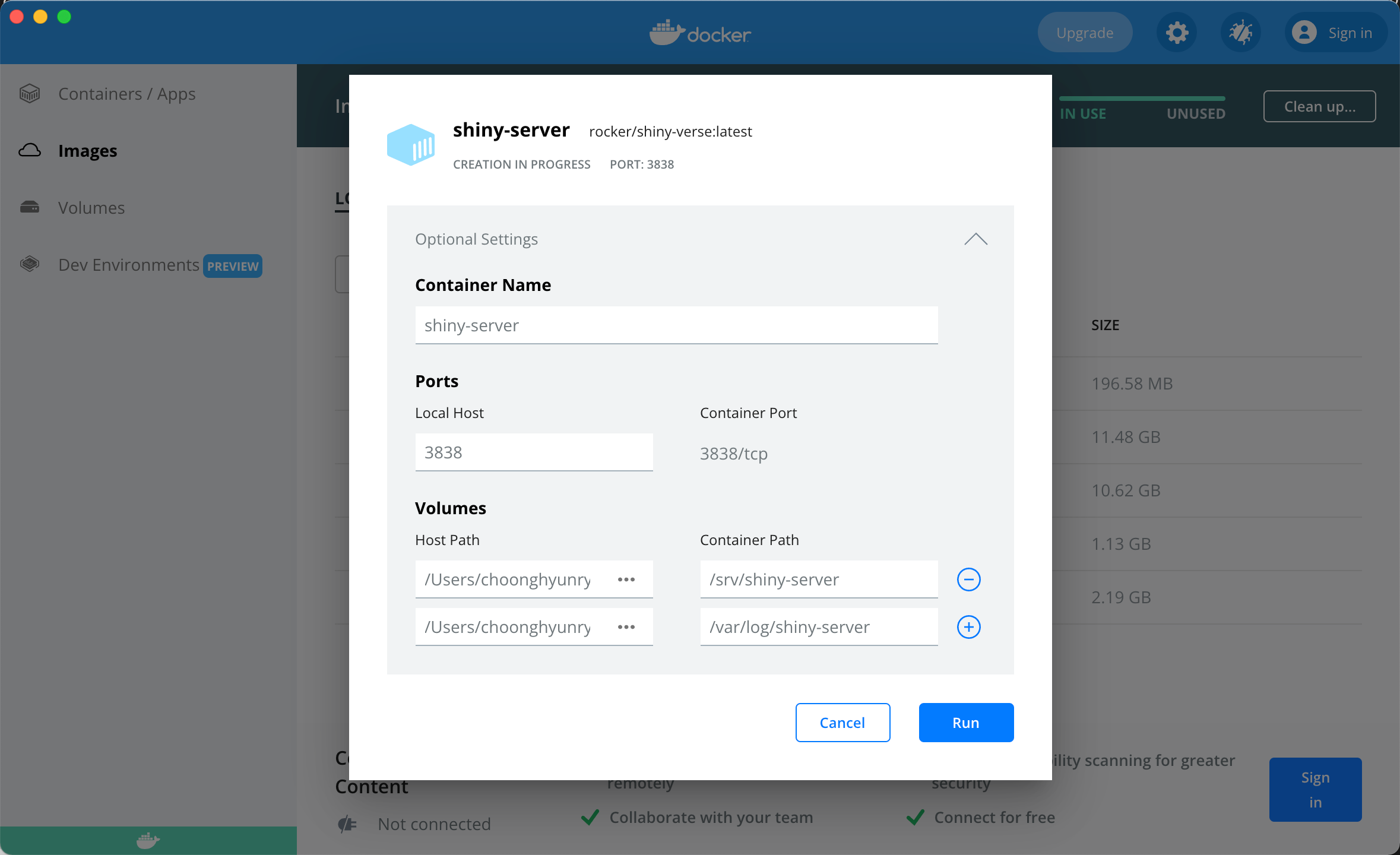Cancel the container creation dialog
1400x855 pixels.
coord(842,723)
